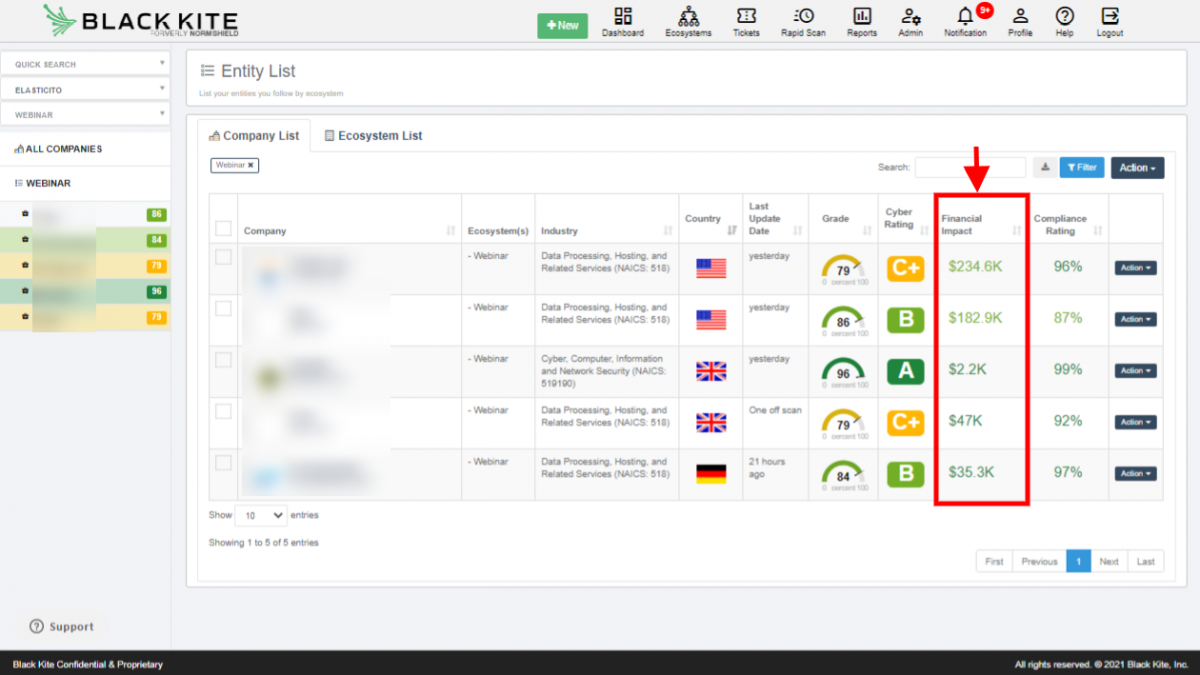
Task: Check the select-all checkbox in the table header
Action: [x=224, y=227]
